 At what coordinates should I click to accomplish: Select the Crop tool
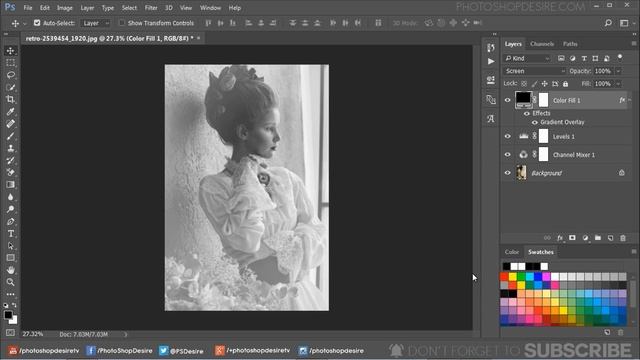(11, 100)
